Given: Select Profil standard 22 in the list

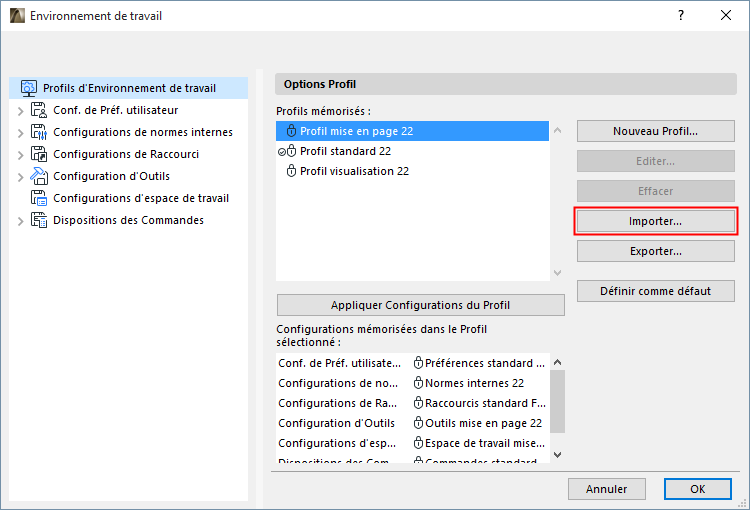Looking at the screenshot, I should click(x=345, y=151).
